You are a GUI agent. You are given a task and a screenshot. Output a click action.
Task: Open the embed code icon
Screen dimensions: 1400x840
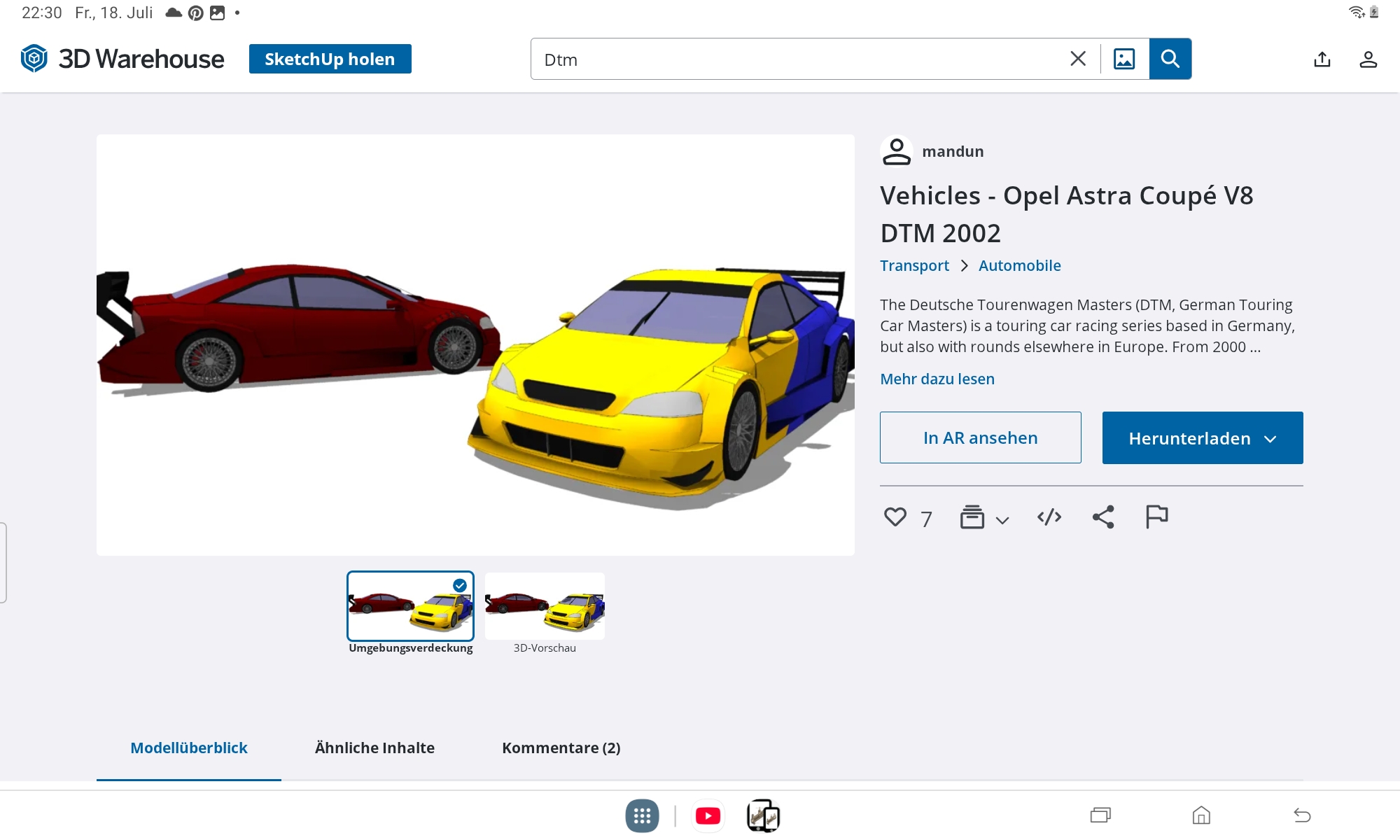(x=1049, y=517)
